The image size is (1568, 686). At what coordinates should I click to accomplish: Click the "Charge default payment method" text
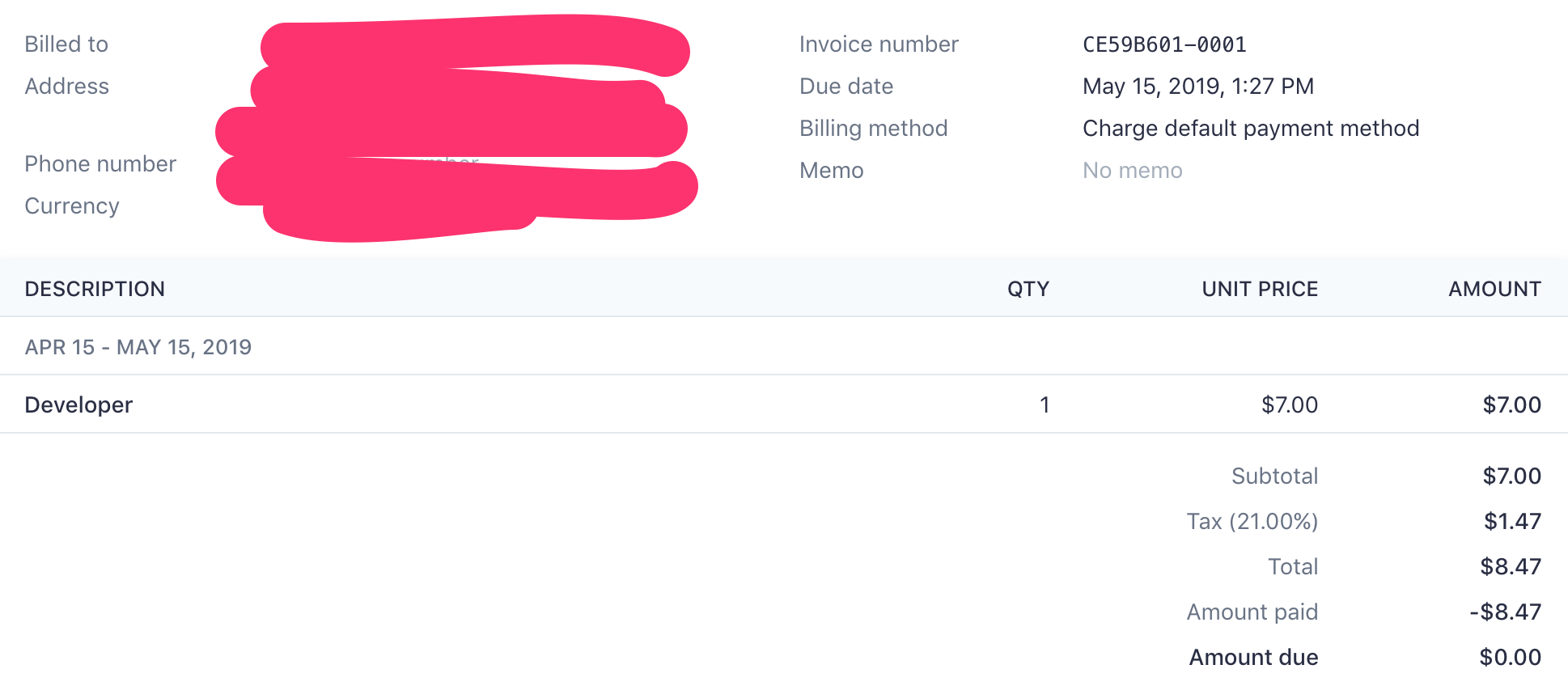pyautogui.click(x=1251, y=129)
